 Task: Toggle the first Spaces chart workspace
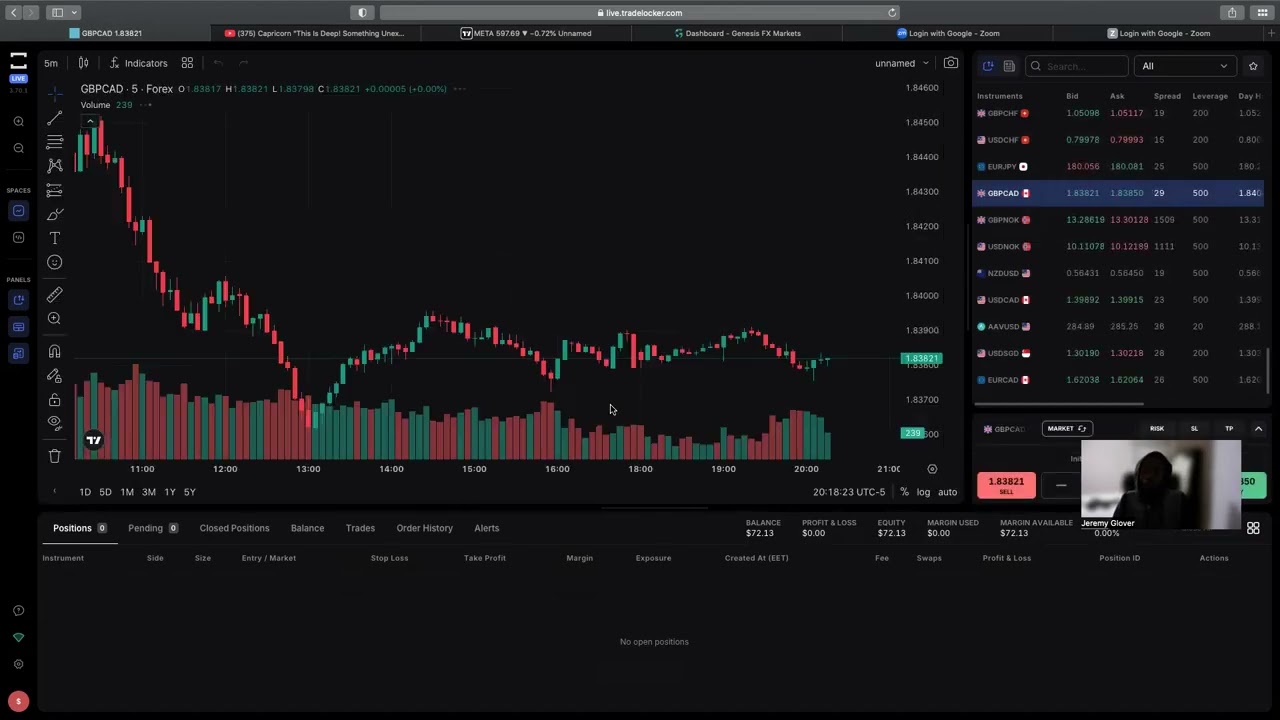click(x=18, y=211)
